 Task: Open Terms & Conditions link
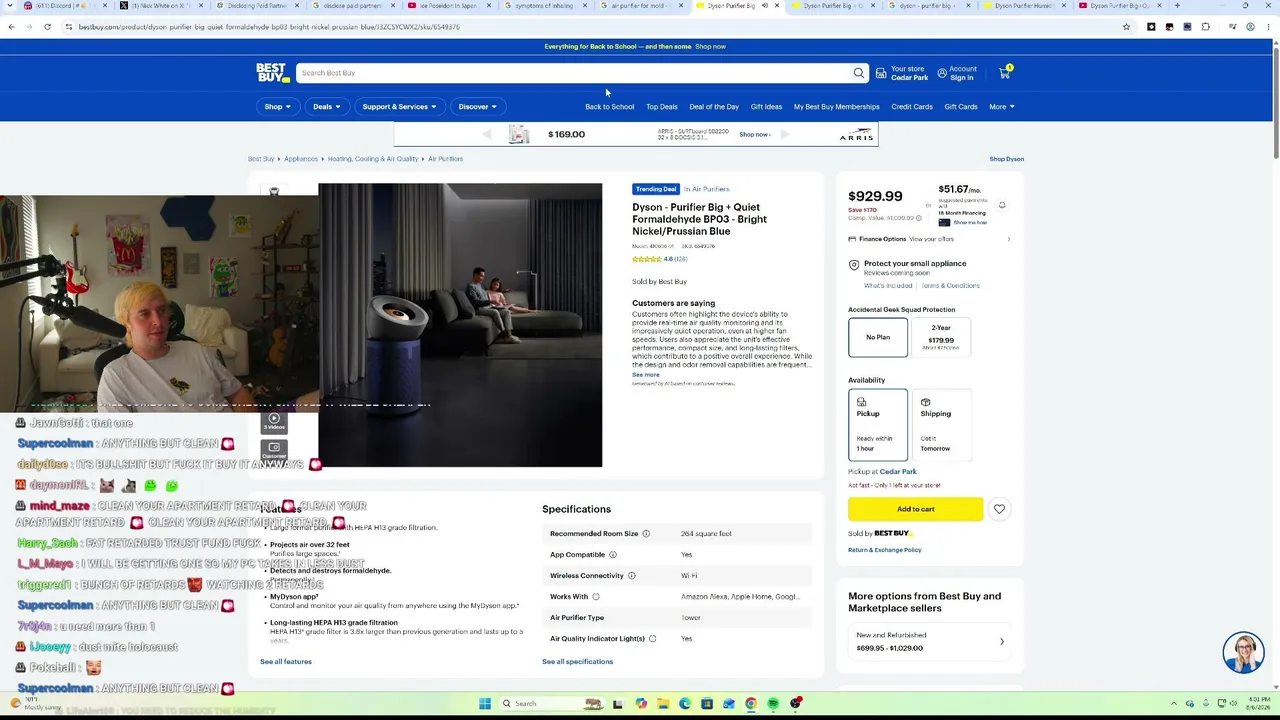click(951, 286)
